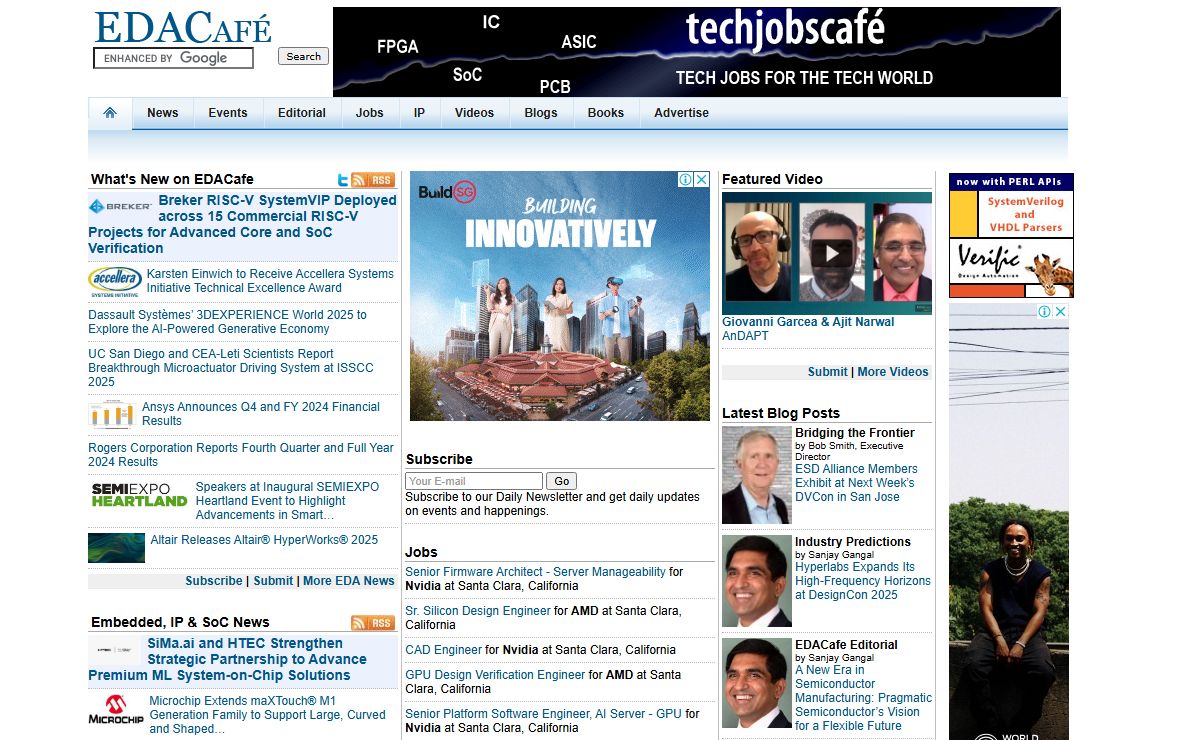
Task: Click Subscribe link under What's New
Action: (214, 581)
